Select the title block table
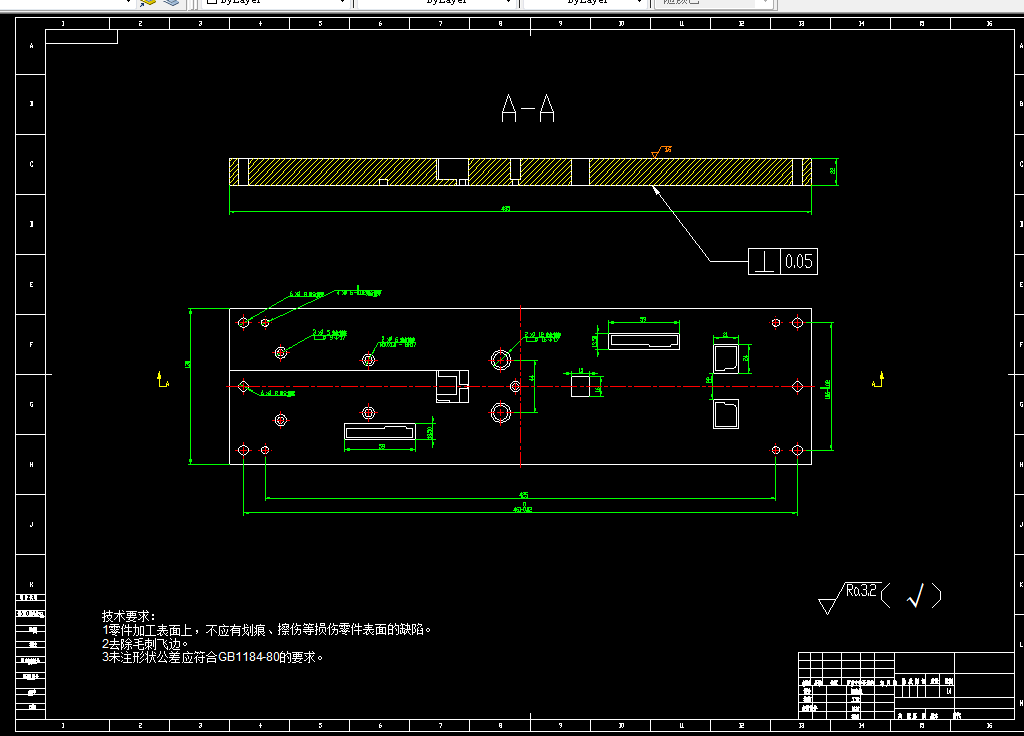This screenshot has width=1024, height=736. click(x=906, y=686)
